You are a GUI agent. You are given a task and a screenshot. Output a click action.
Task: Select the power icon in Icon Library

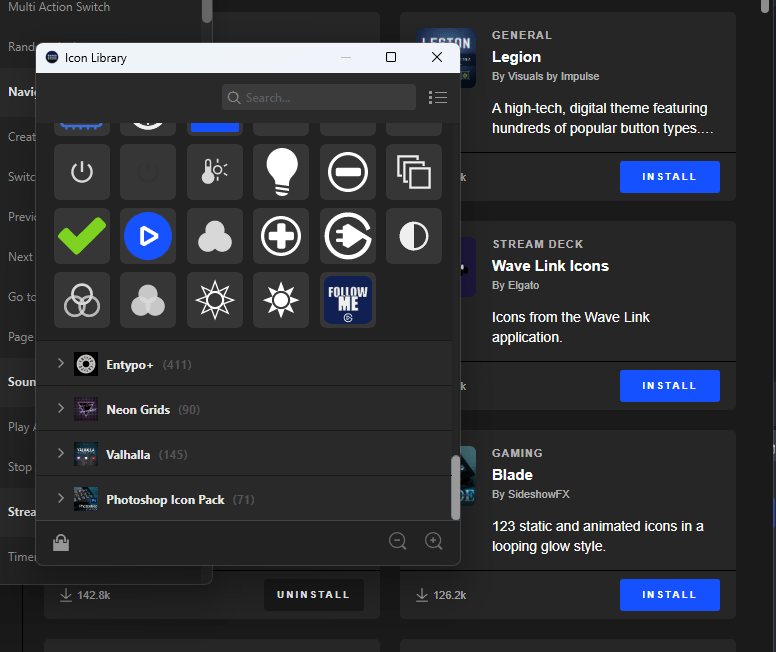82,172
